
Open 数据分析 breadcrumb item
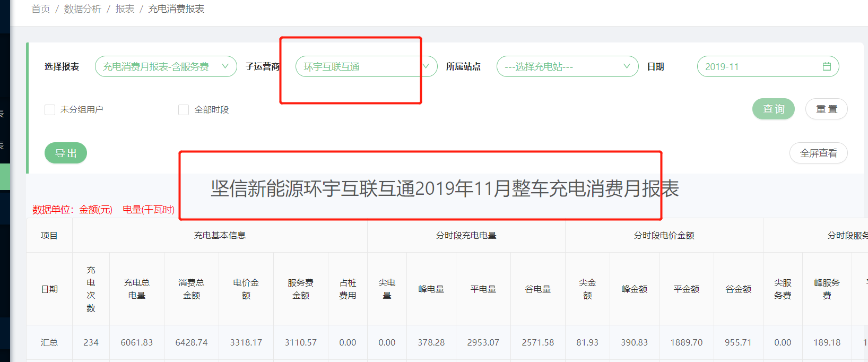click(83, 9)
